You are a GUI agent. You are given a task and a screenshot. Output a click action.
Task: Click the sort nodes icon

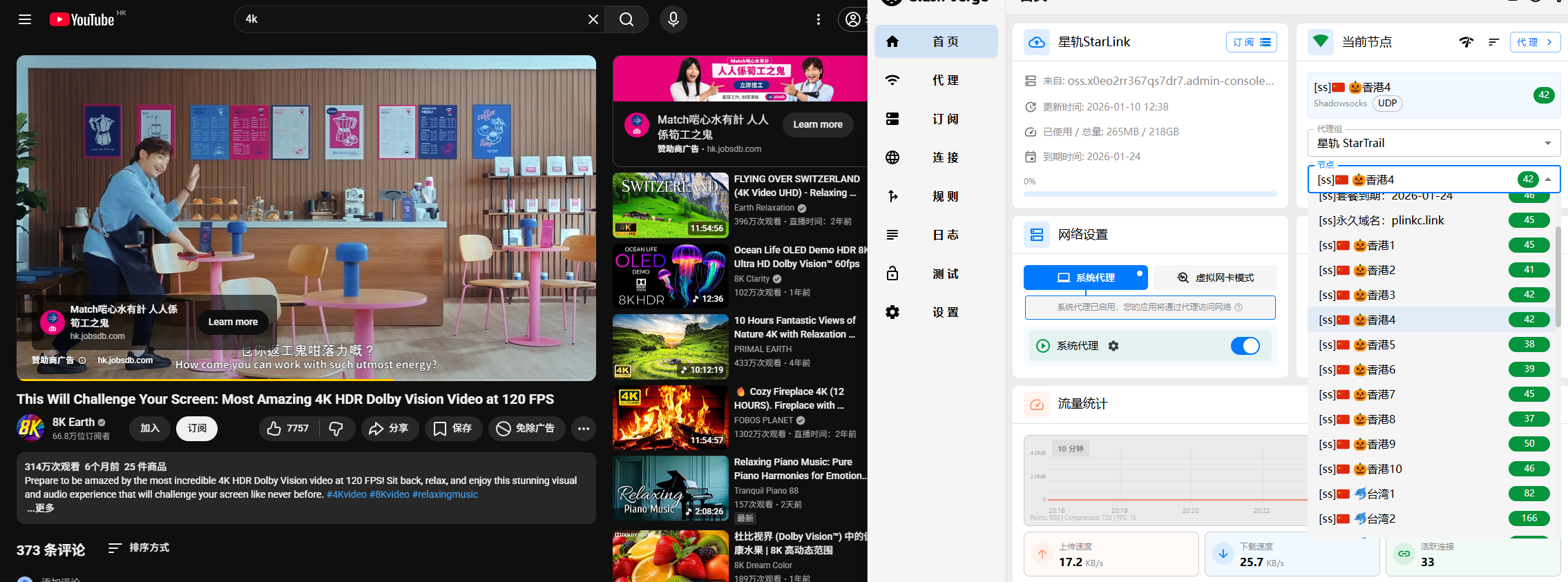point(1493,42)
